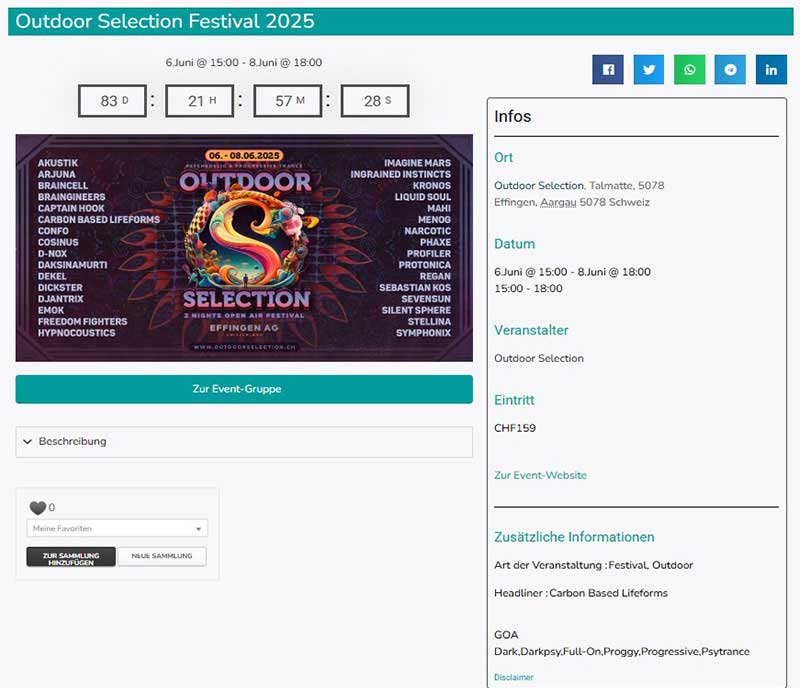The width and height of the screenshot is (800, 688).
Task: Click the Outdoor Selection Festival 2025 title
Action: tap(165, 21)
